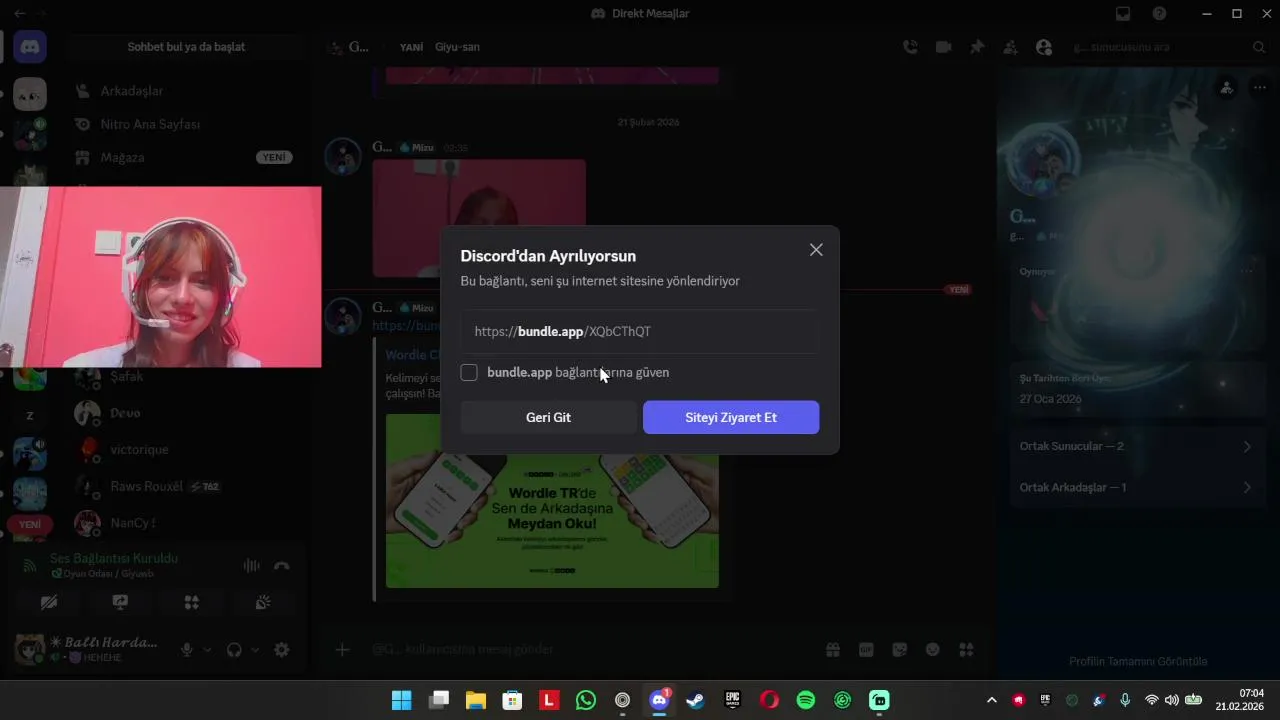Open the DM with Devo
1280x720 pixels.
[185, 413]
